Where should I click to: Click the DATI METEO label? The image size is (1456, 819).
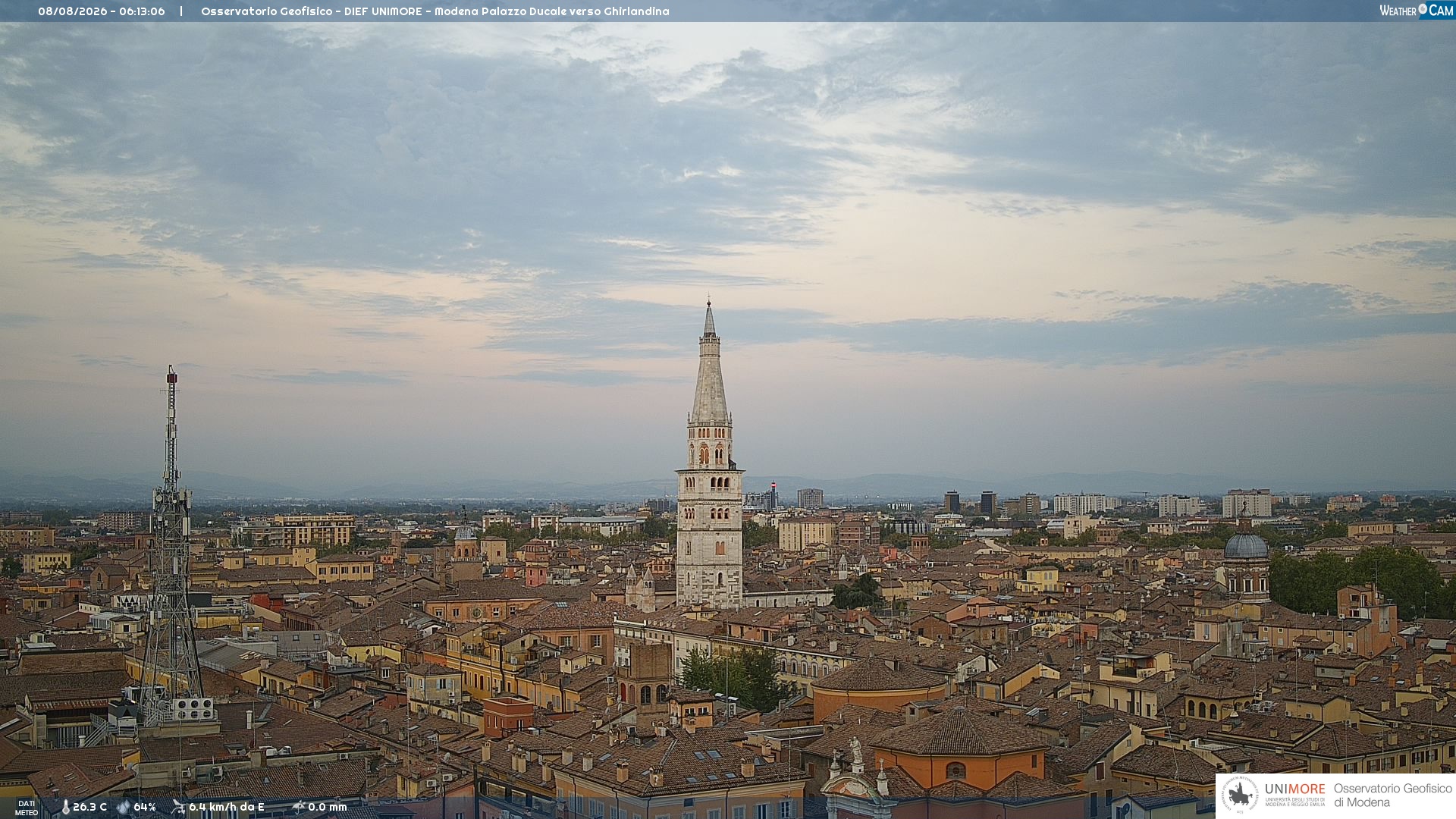pyautogui.click(x=27, y=808)
